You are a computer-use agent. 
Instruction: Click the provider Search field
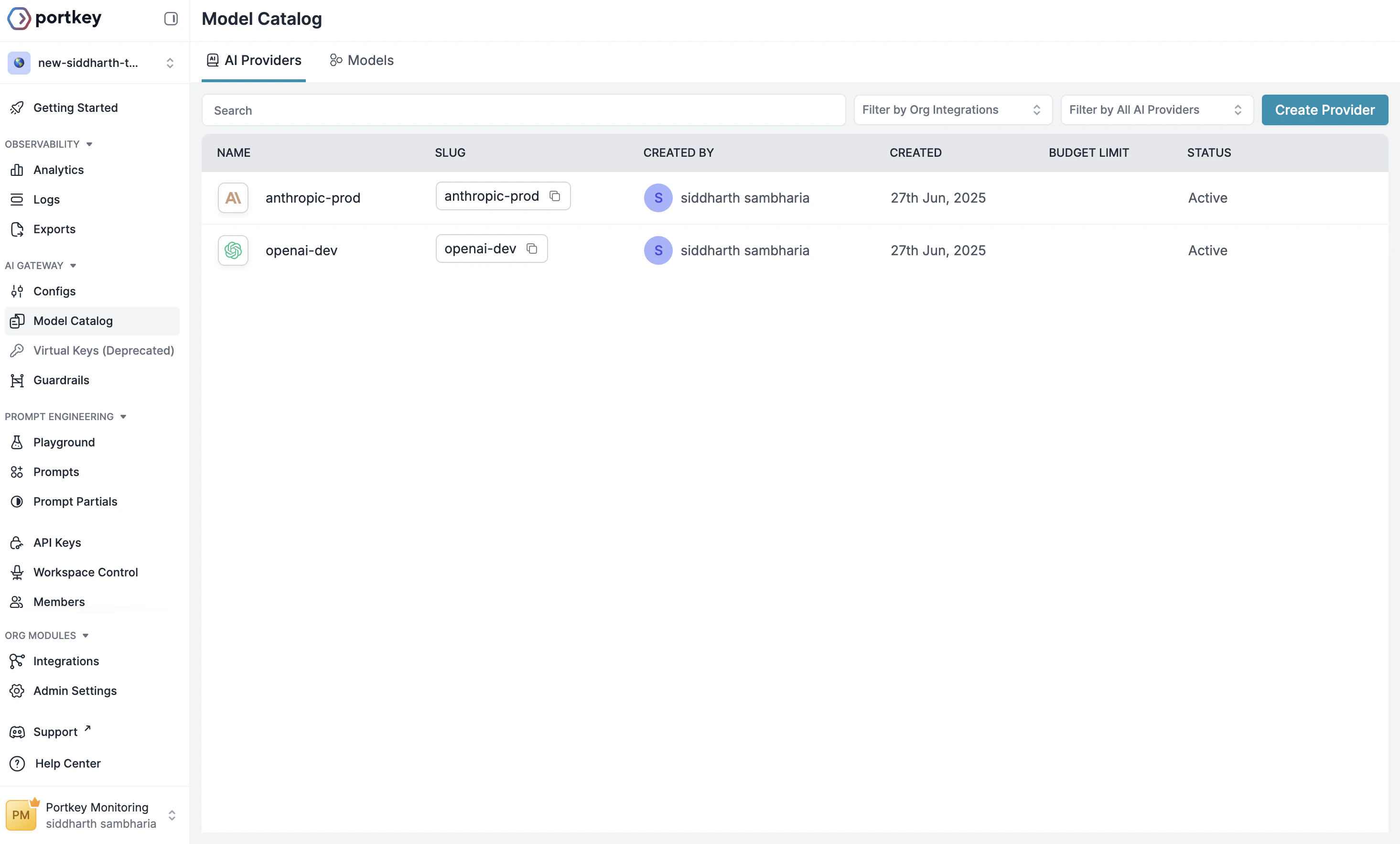(x=523, y=110)
